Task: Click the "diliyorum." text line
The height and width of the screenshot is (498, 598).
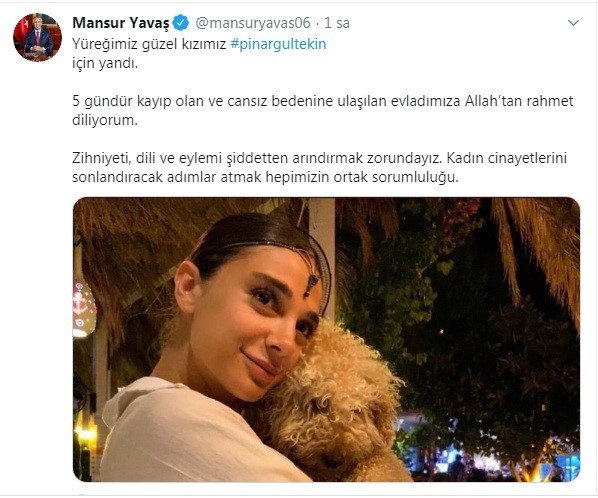Action: (105, 120)
